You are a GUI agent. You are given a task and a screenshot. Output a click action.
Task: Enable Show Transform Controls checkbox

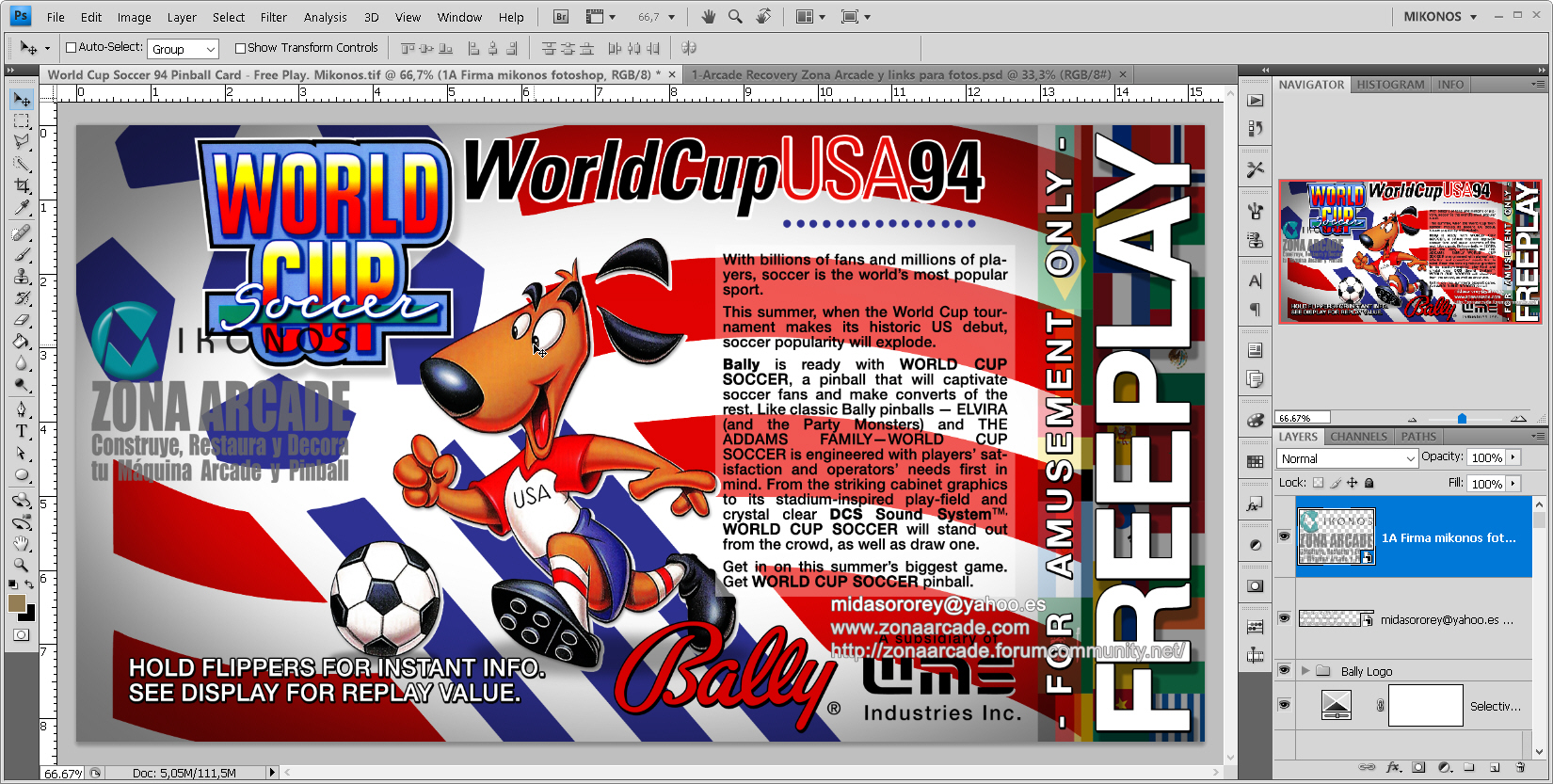click(240, 48)
